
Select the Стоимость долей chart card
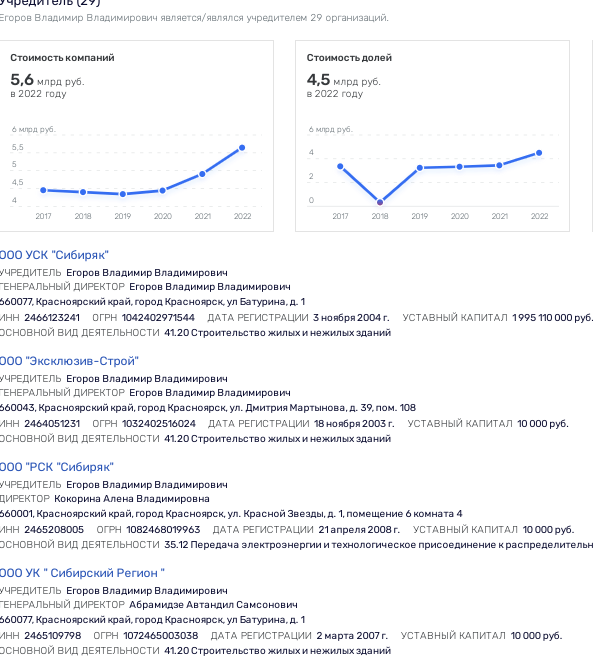coord(432,136)
